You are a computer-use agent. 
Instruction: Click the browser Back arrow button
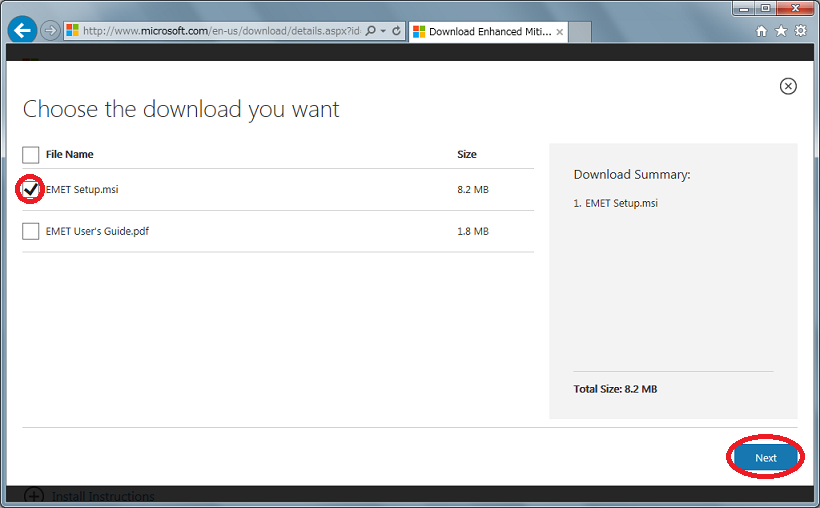click(22, 30)
